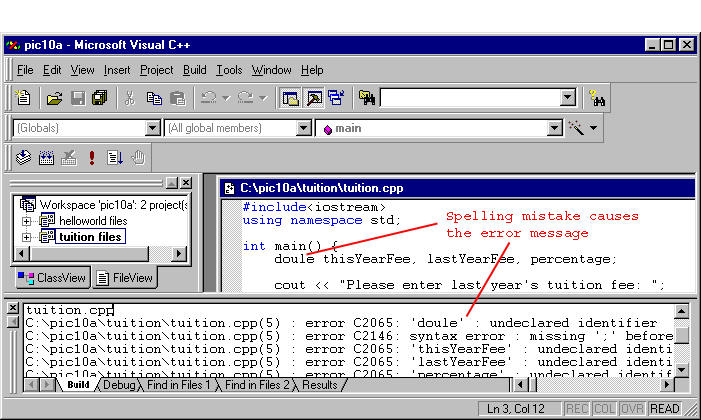
Task: Select the Results output tab
Action: click(320, 385)
